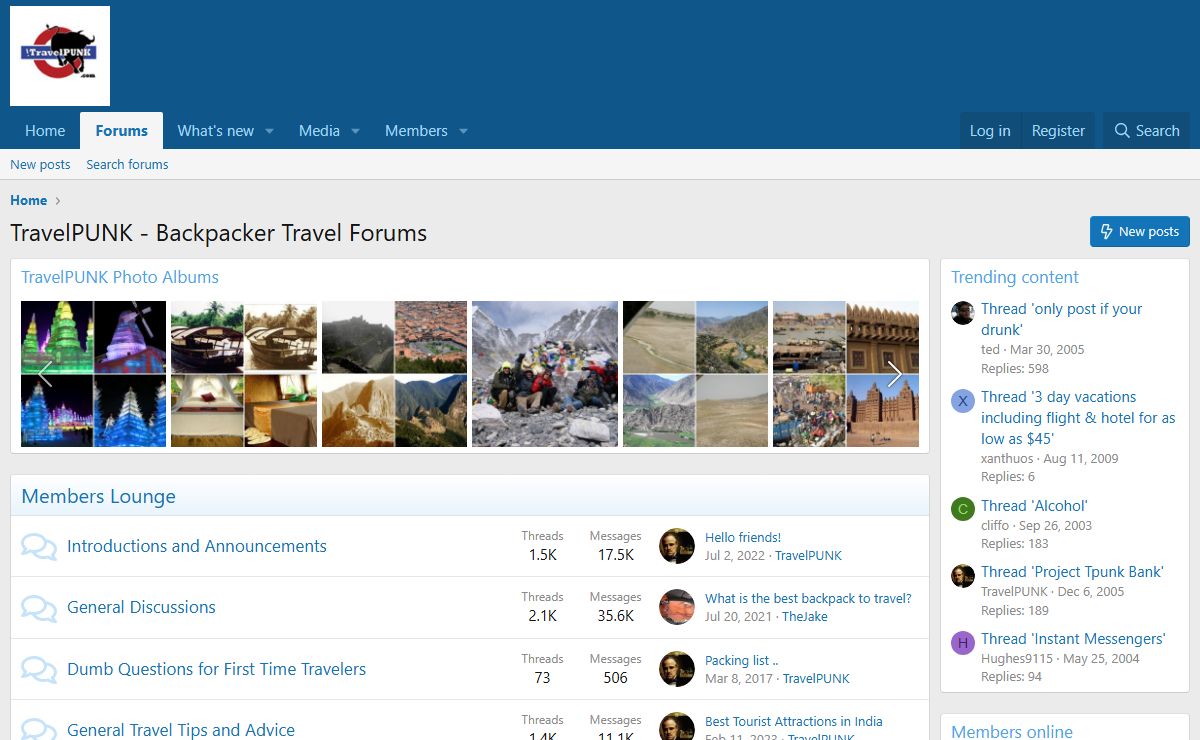Open New posts in the sub-navigation
This screenshot has height=740, width=1200.
coord(40,164)
